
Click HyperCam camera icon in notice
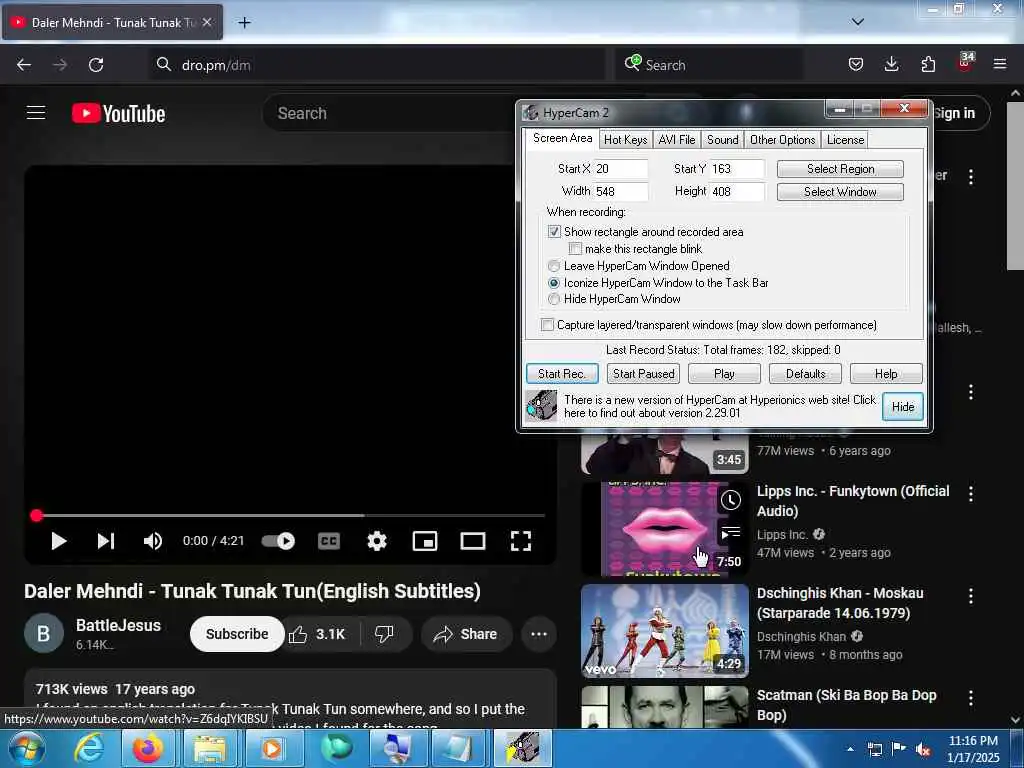coord(541,406)
